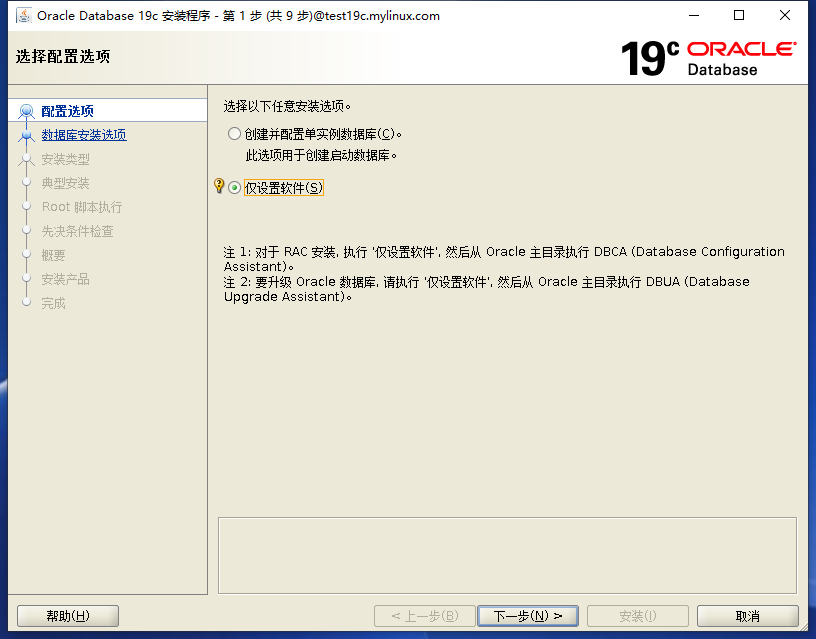Click the step marker icon beside 完成
The width and height of the screenshot is (816, 639).
[26, 303]
